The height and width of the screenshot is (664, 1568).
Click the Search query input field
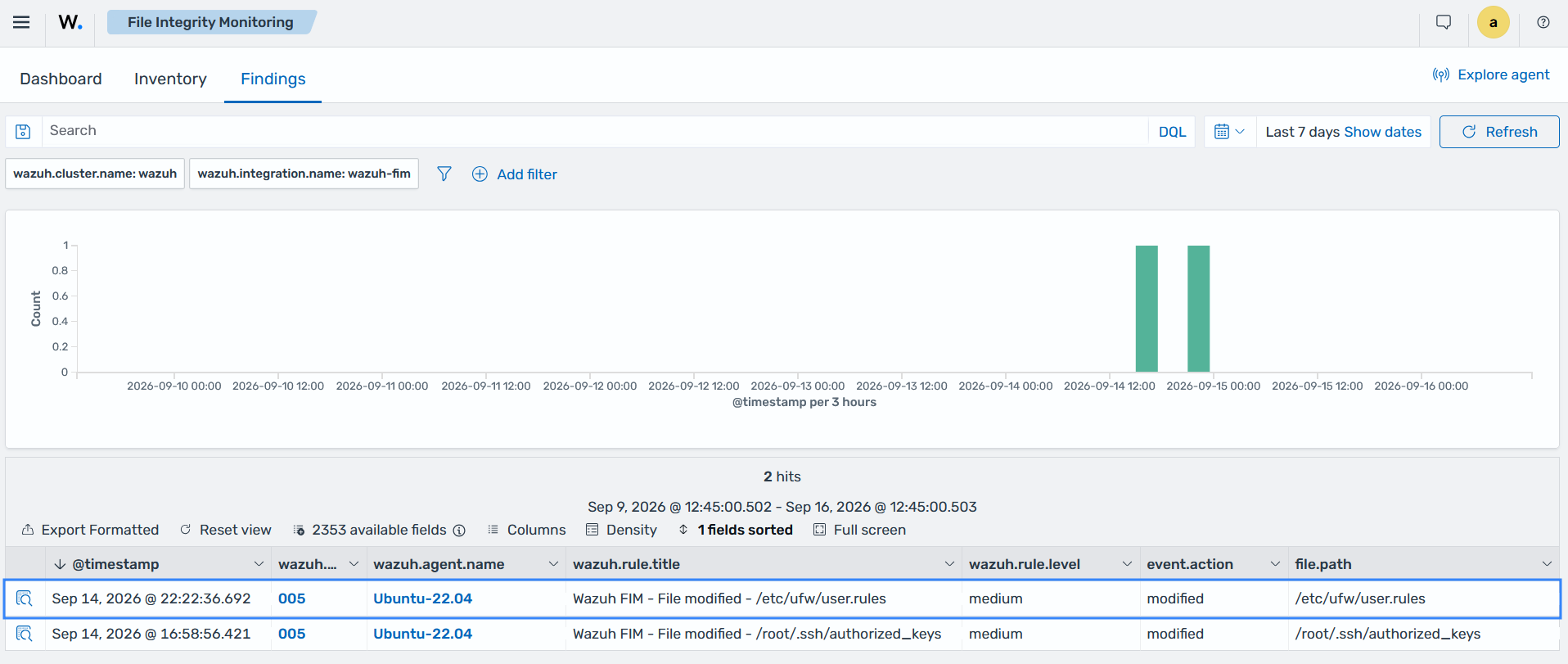click(595, 131)
